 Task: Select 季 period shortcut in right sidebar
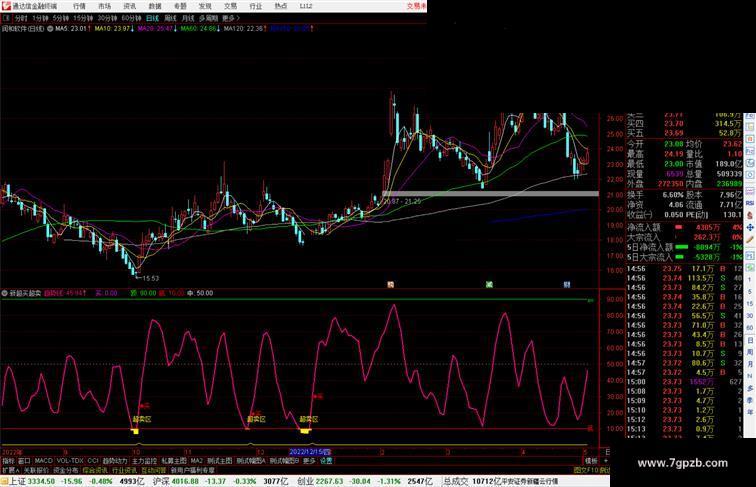750,400
